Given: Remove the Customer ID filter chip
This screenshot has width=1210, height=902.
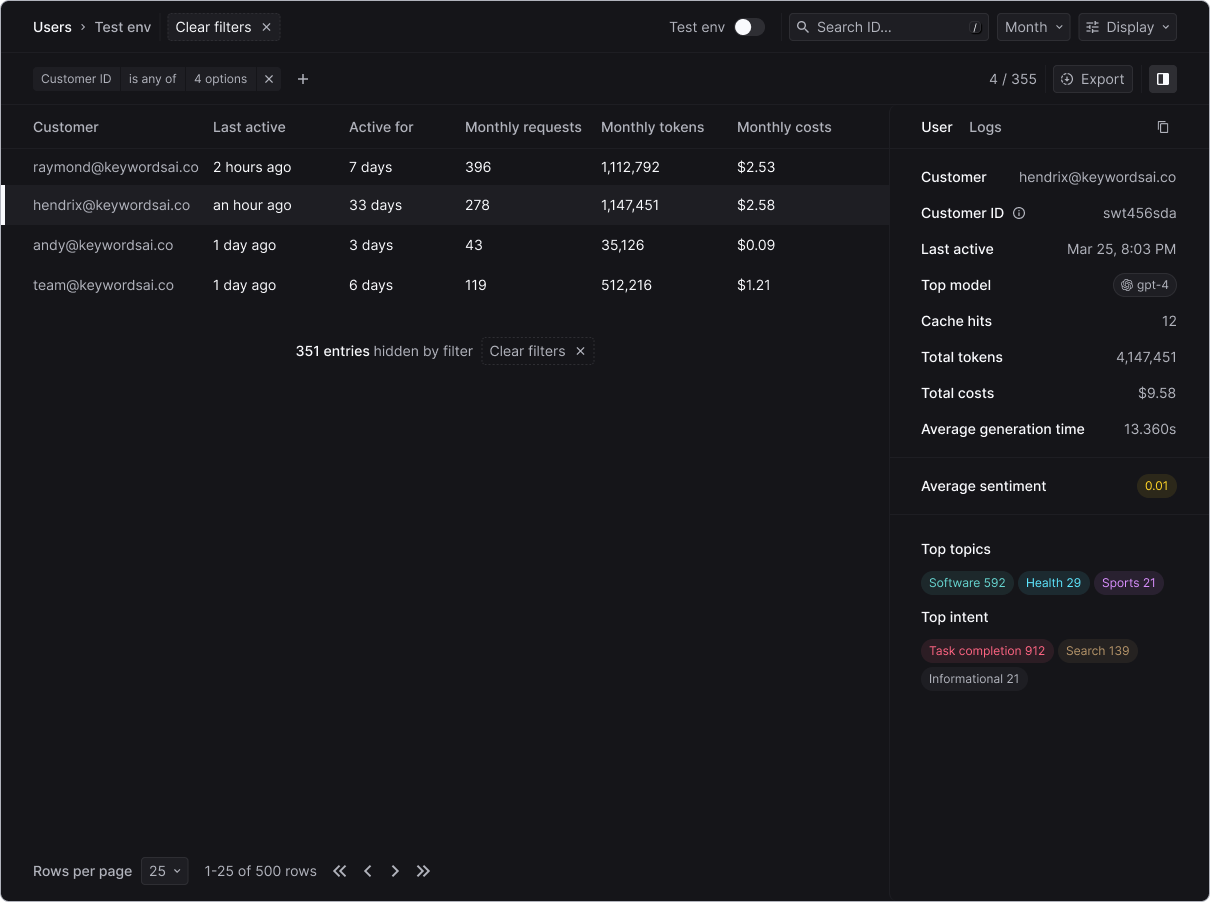Looking at the screenshot, I should [268, 79].
